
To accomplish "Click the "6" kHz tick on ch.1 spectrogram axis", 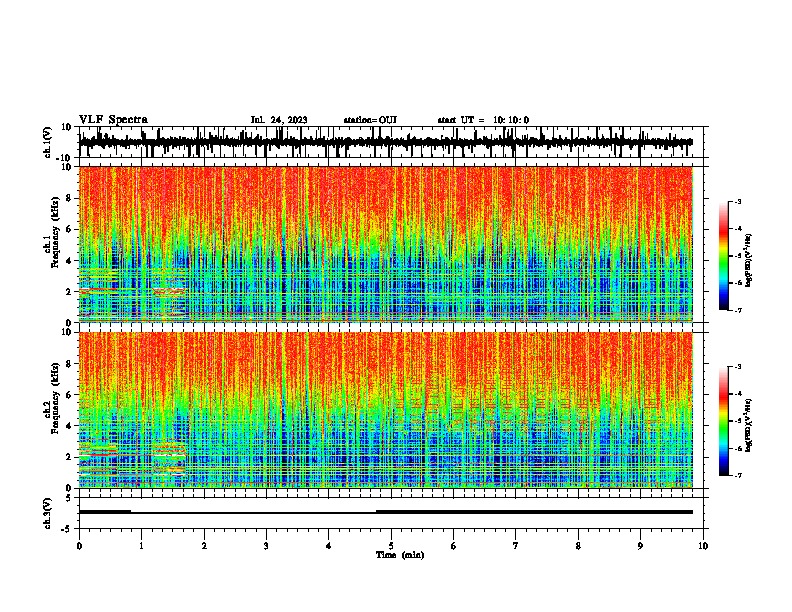I will pyautogui.click(x=69, y=229).
